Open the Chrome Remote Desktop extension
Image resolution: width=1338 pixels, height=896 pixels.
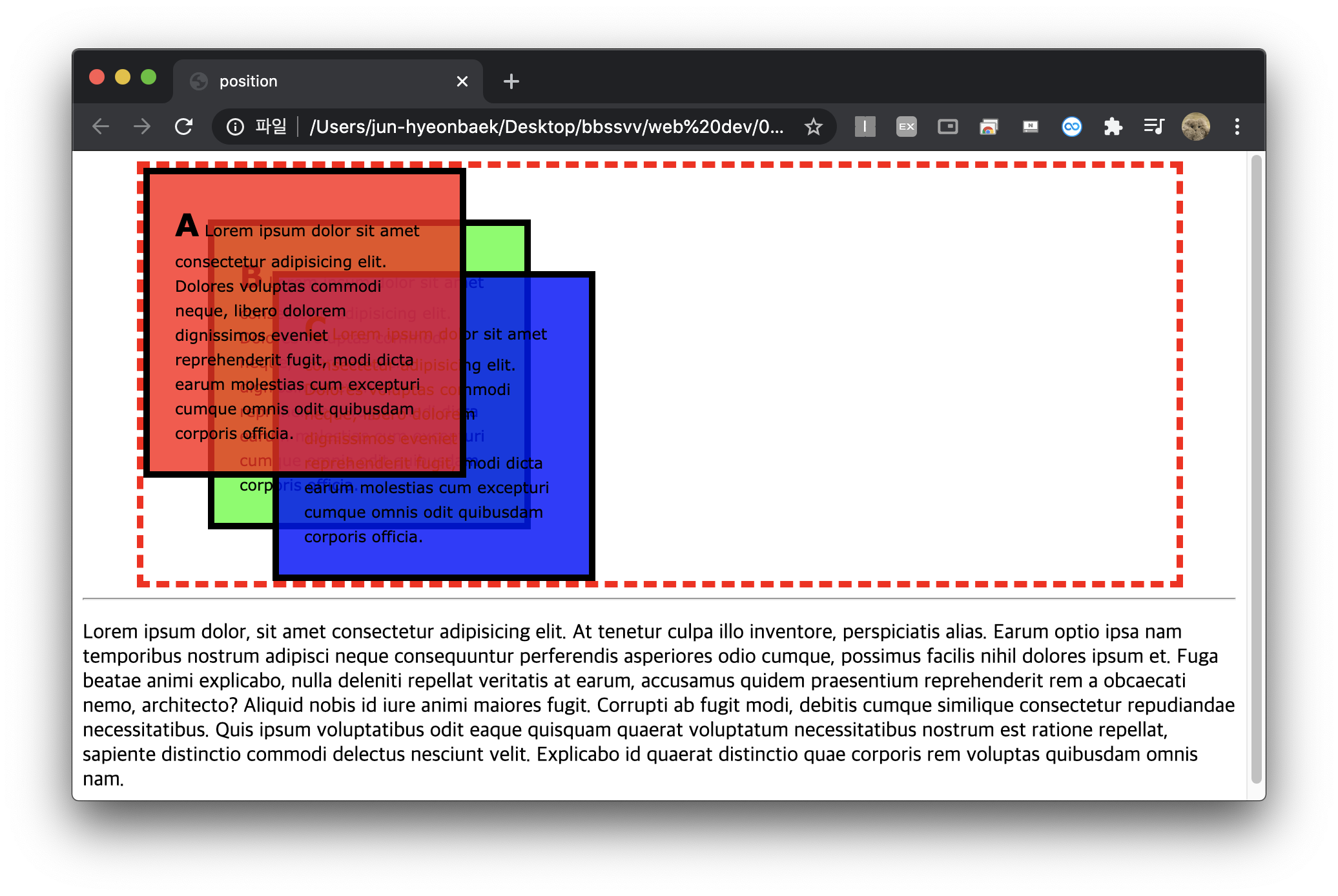click(x=989, y=127)
